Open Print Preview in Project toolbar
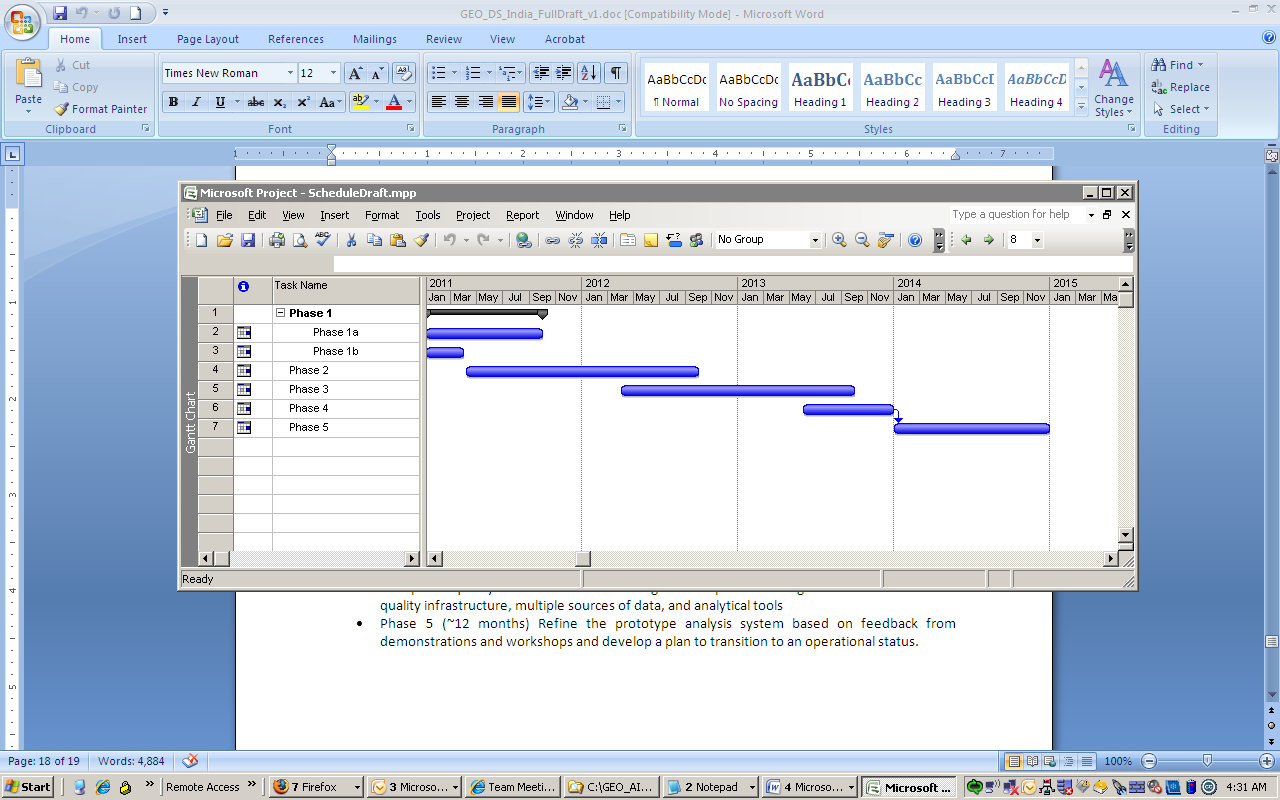Screen dimensions: 1280x800 coord(299,240)
